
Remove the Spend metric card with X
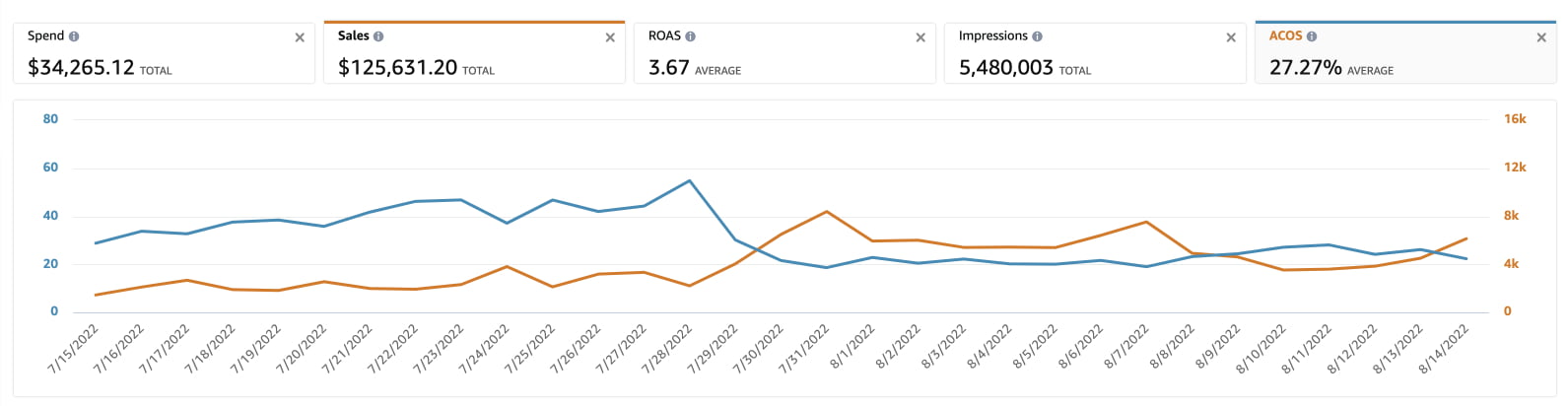pyautogui.click(x=300, y=37)
